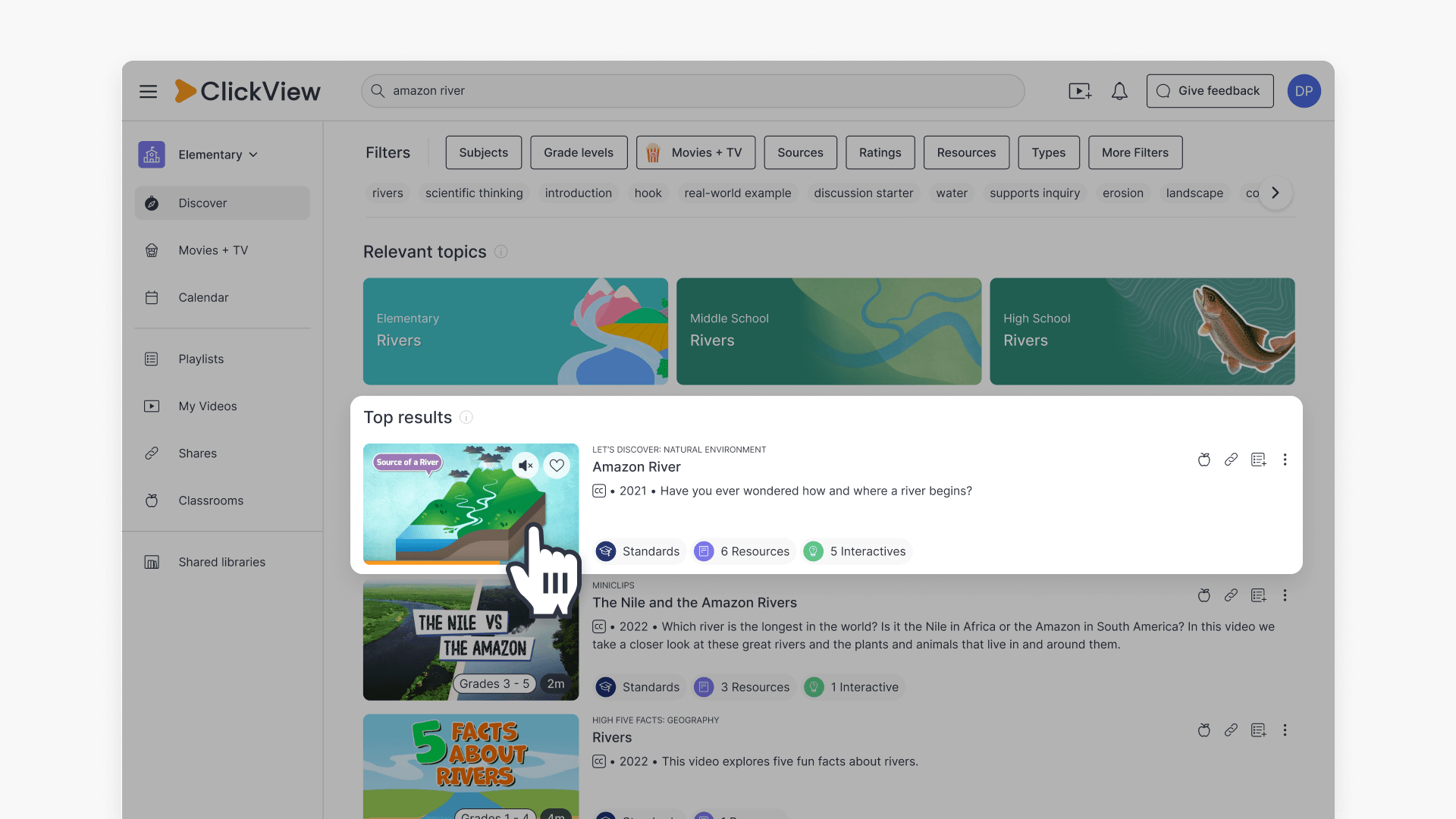The width and height of the screenshot is (1456, 819).
Task: Add Amazon River to a playlist
Action: pyautogui.click(x=1258, y=460)
